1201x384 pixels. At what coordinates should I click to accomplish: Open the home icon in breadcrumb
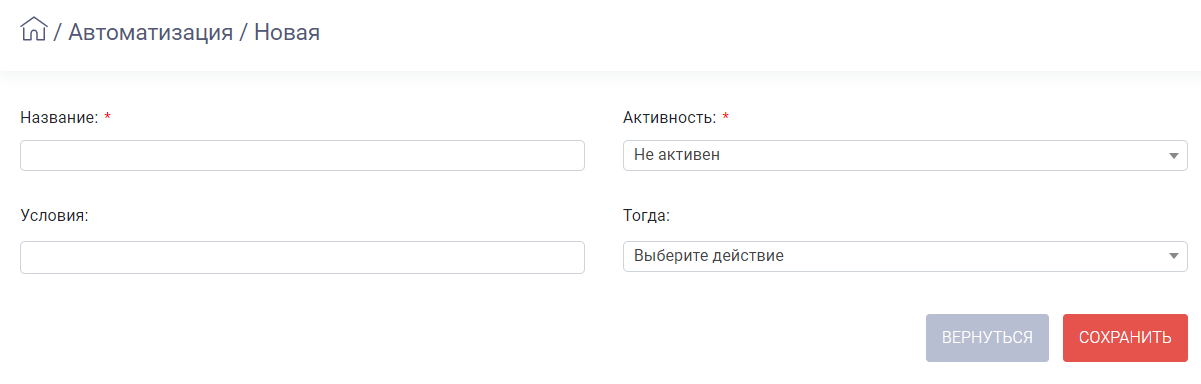tap(33, 30)
